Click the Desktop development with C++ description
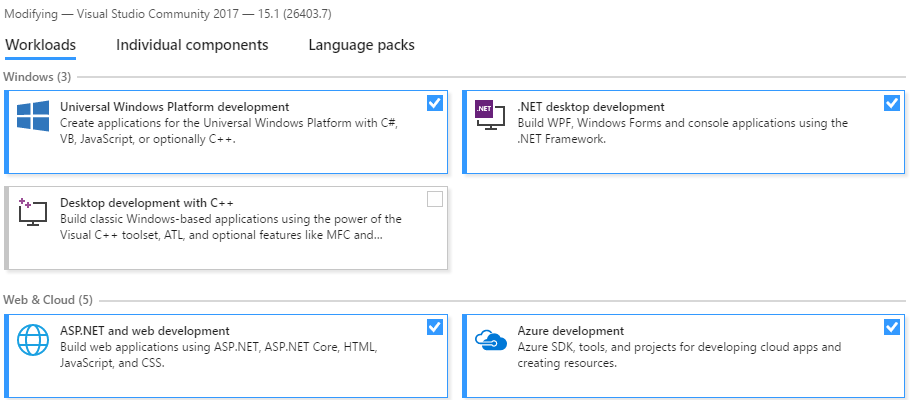Screen dimensions: 912x400 [x=231, y=227]
